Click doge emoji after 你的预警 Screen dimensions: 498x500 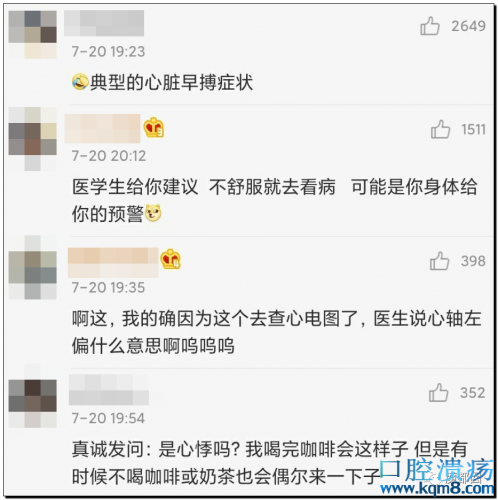click(x=153, y=213)
